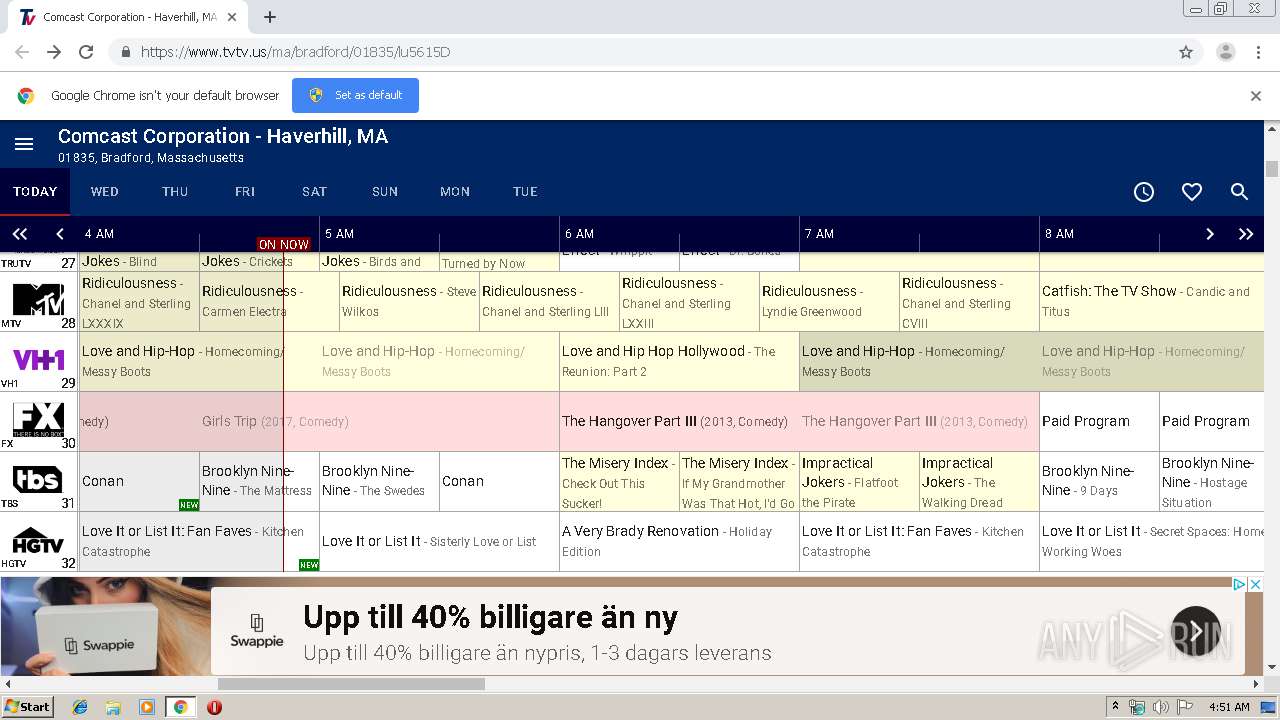This screenshot has height=720, width=1280.
Task: Open the time picker clock icon
Action: pos(1144,192)
